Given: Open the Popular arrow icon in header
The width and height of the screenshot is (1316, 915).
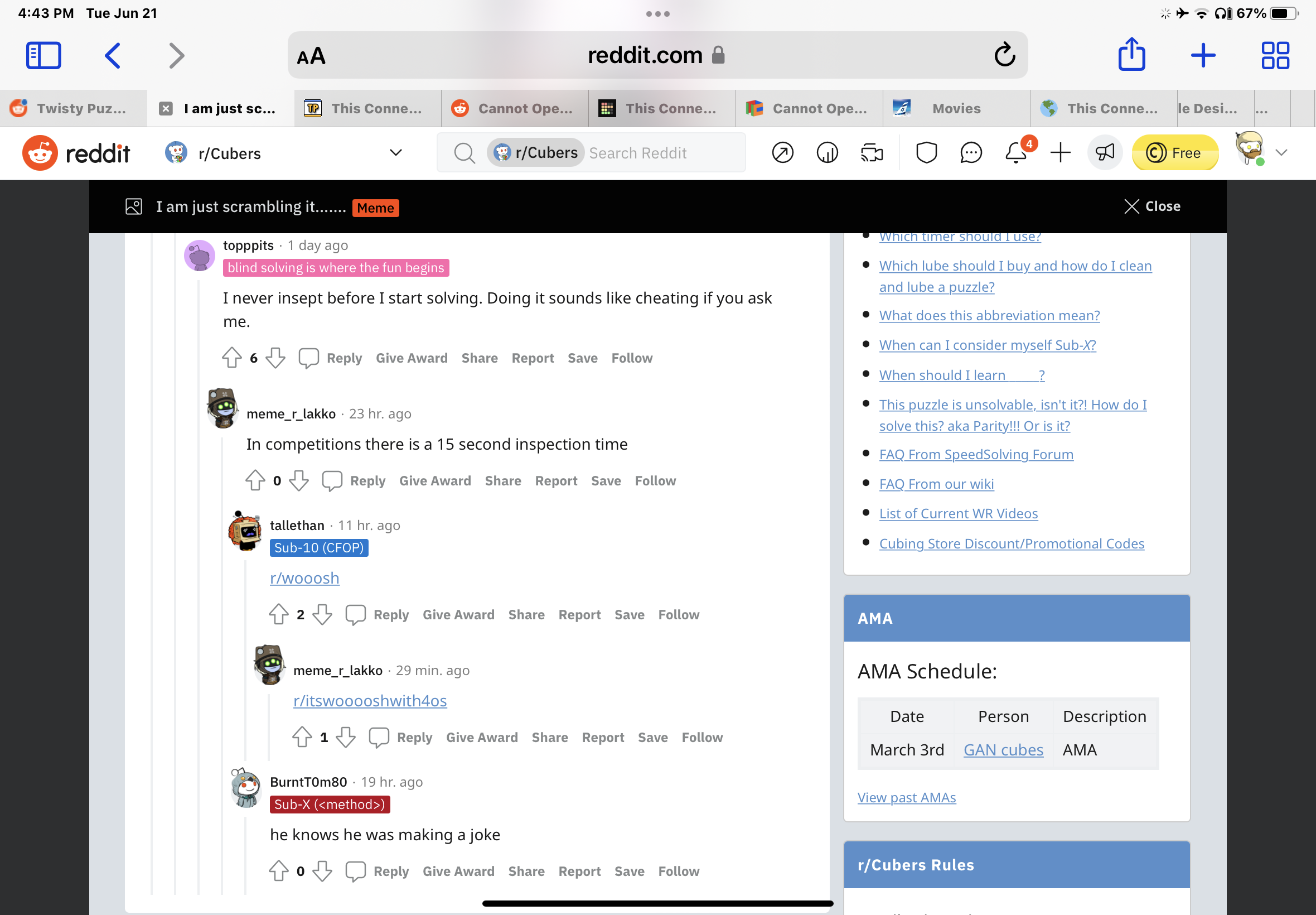Looking at the screenshot, I should [782, 153].
